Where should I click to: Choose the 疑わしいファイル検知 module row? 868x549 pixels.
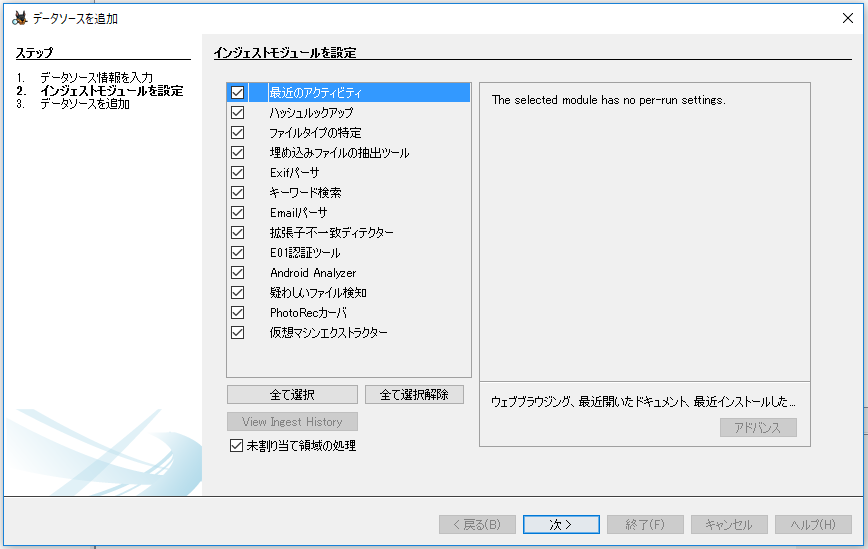coord(318,293)
